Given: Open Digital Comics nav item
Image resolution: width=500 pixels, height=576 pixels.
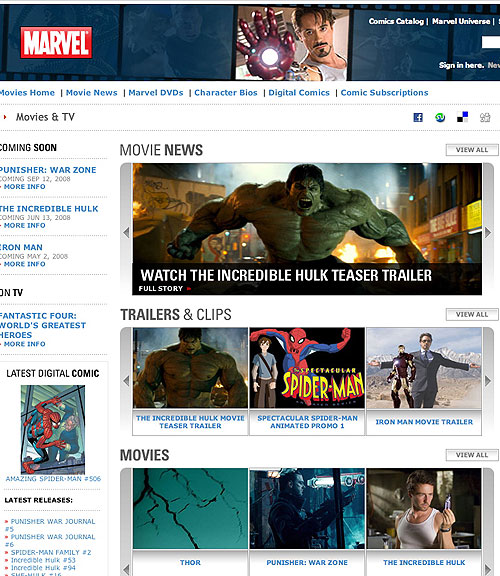Looking at the screenshot, I should click(299, 93).
